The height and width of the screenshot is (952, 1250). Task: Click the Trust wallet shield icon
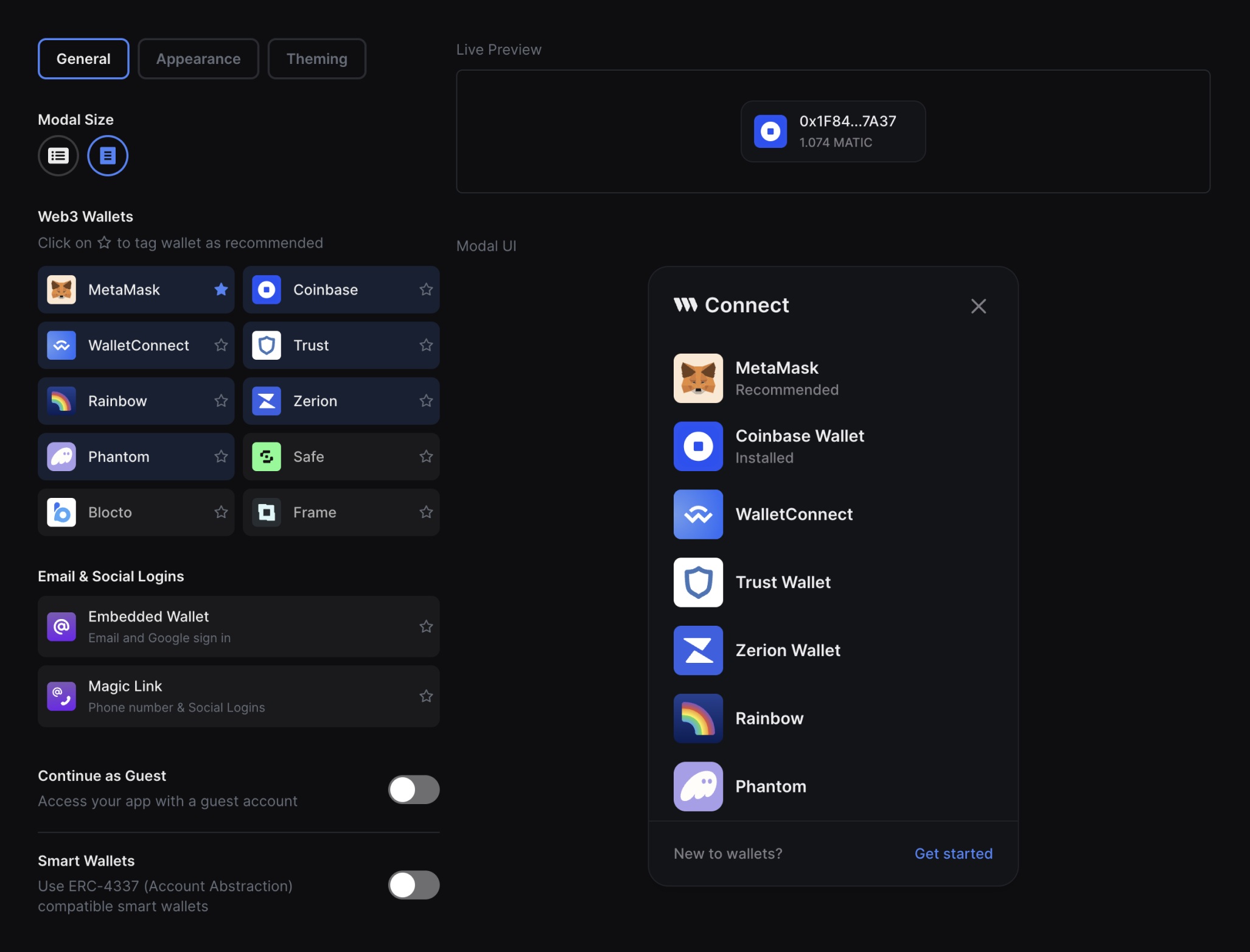(266, 345)
